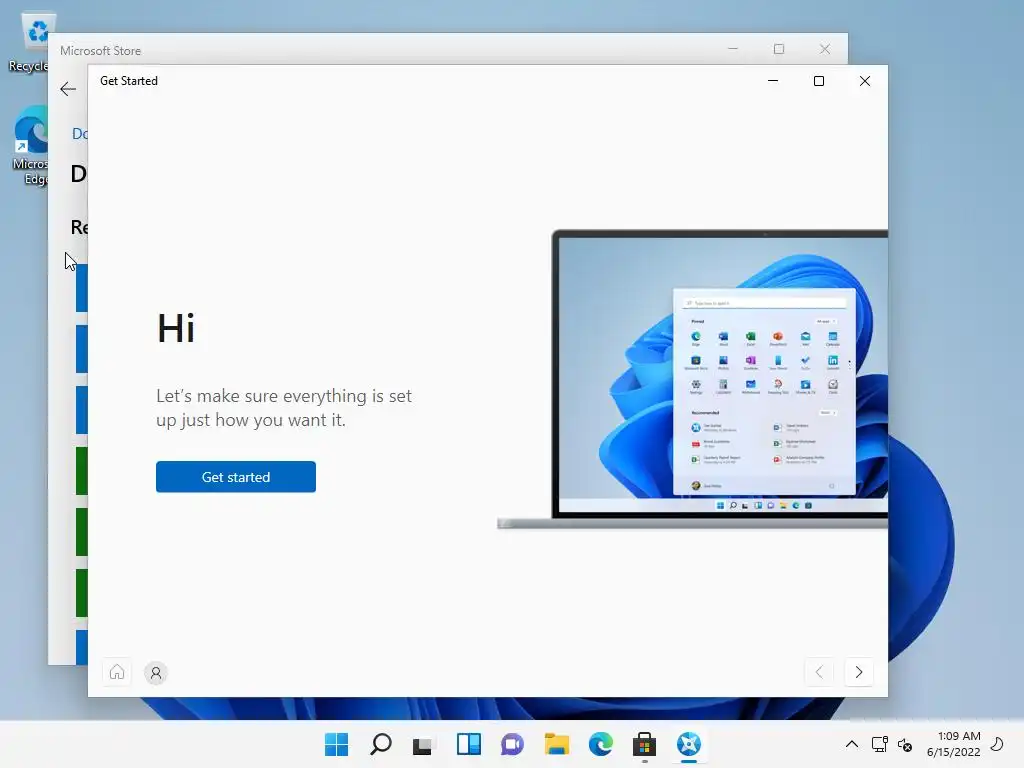Open notification center moon icon
The image size is (1024, 768).
[997, 744]
